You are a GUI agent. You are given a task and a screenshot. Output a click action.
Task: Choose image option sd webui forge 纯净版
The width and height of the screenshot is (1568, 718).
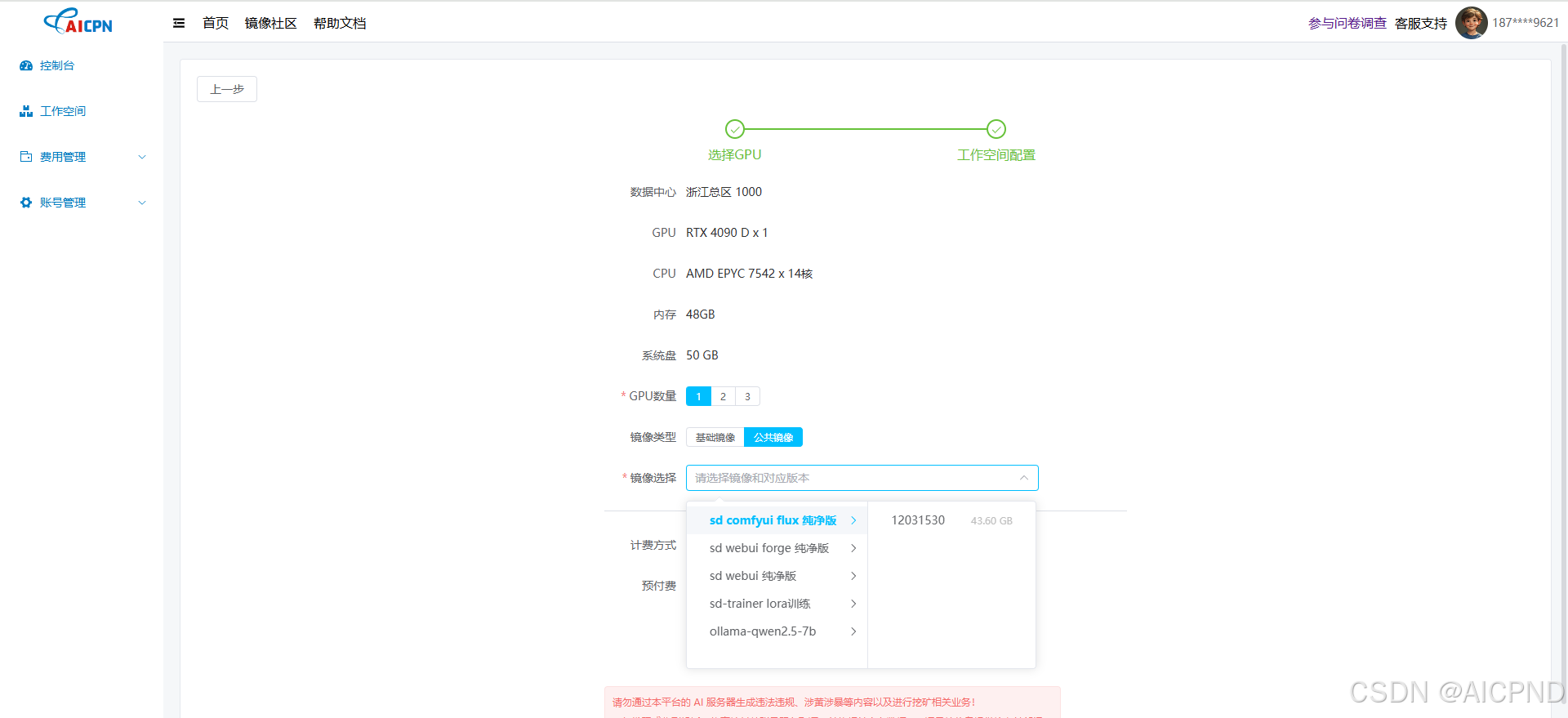tap(777, 548)
